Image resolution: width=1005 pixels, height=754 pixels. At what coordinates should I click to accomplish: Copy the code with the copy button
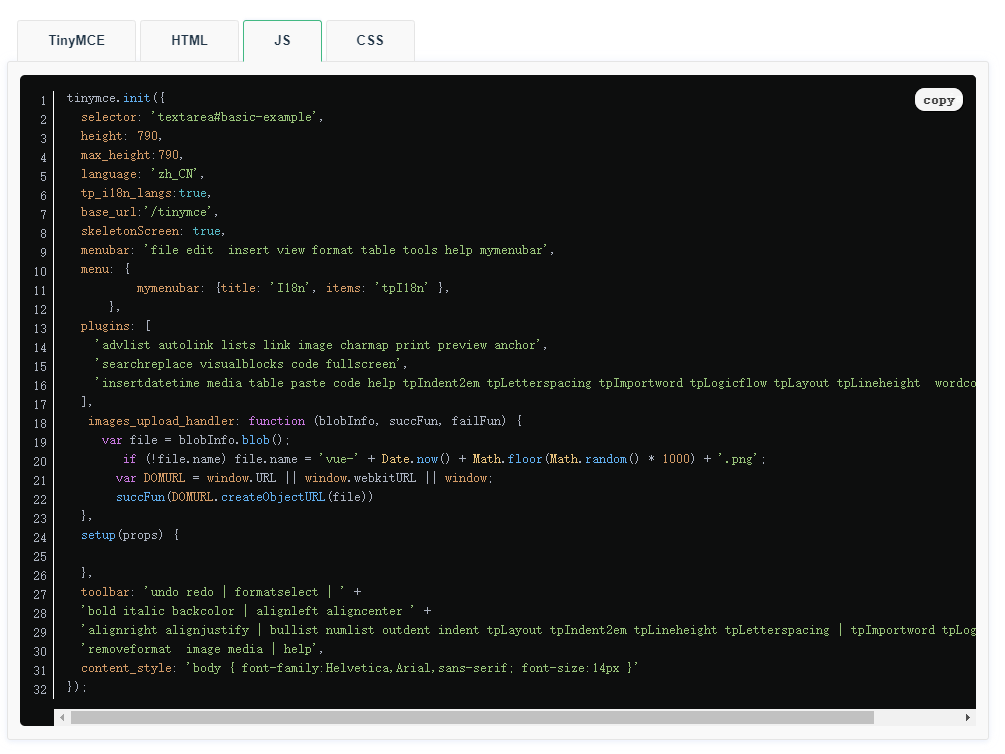pyautogui.click(x=938, y=100)
